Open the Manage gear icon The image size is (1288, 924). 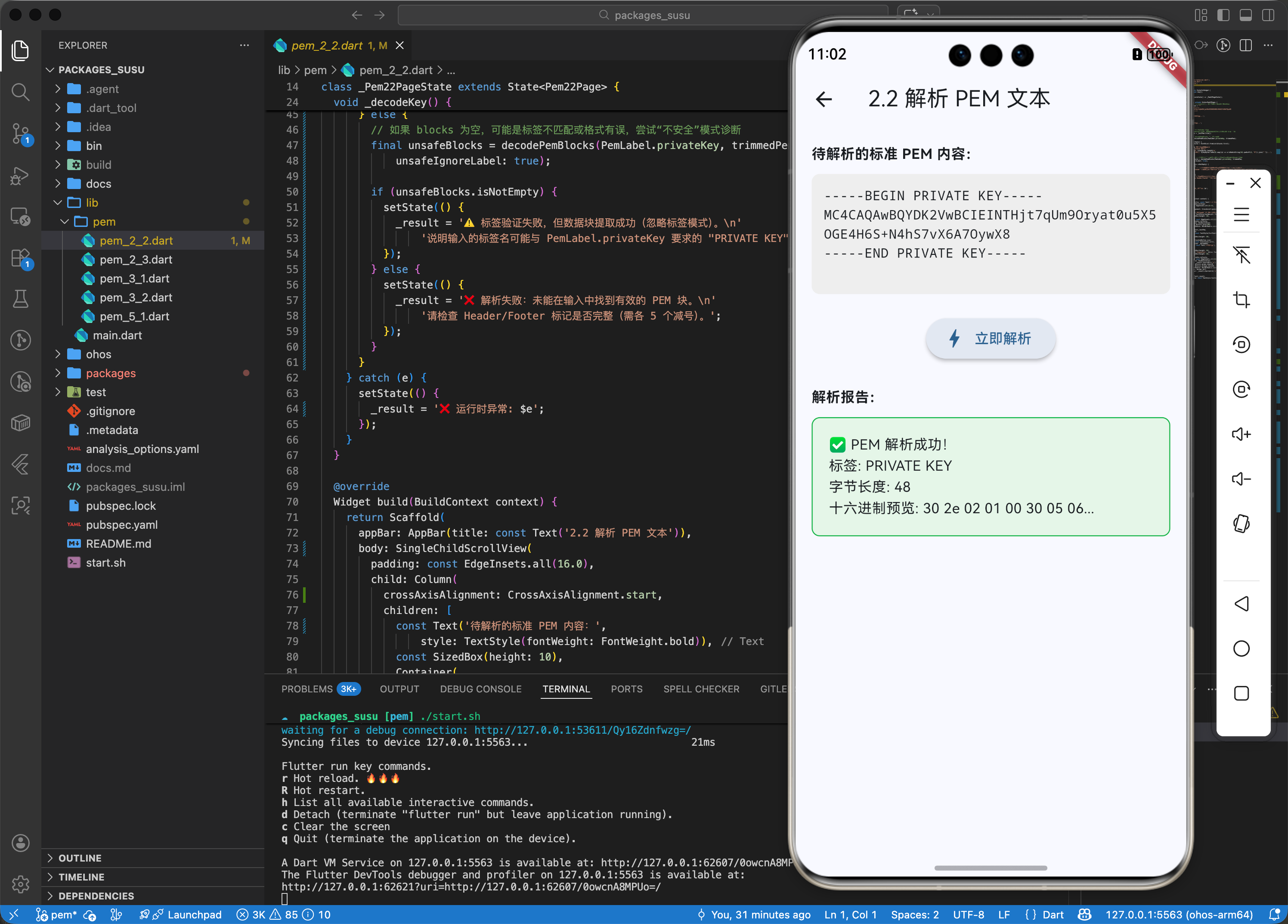(20, 884)
